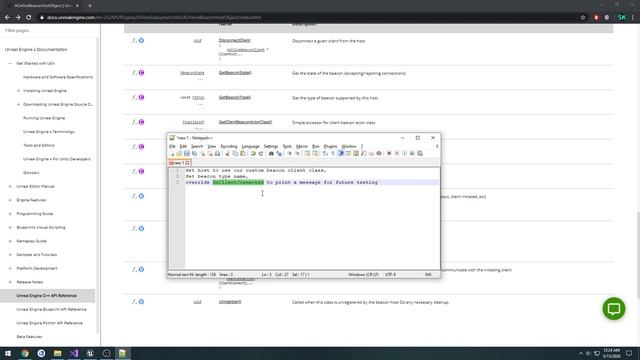Click the Print icon in Notepad++ toolbar
640x360 pixels.
pos(218,153)
